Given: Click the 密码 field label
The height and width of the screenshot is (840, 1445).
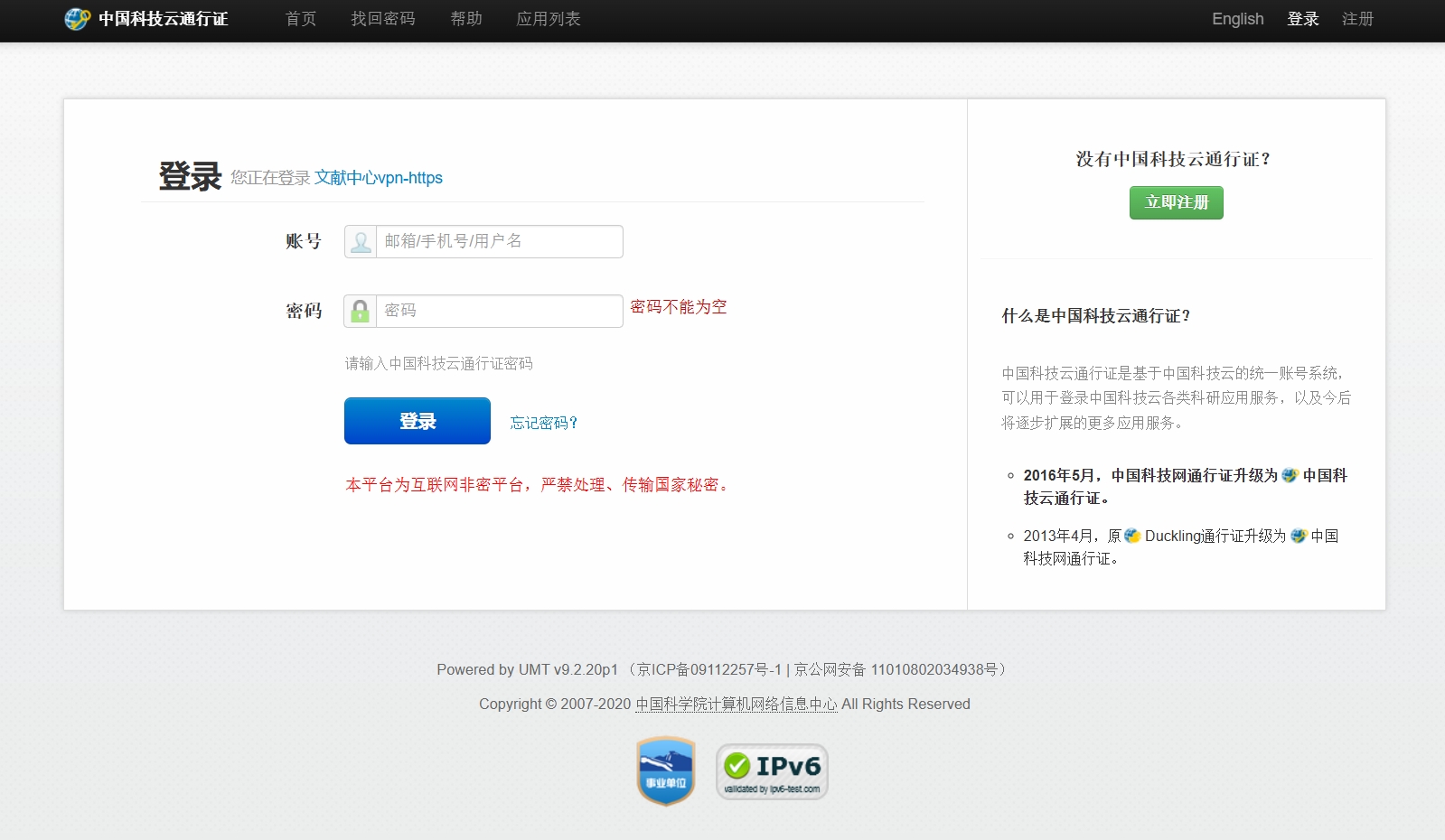Looking at the screenshot, I should [304, 311].
